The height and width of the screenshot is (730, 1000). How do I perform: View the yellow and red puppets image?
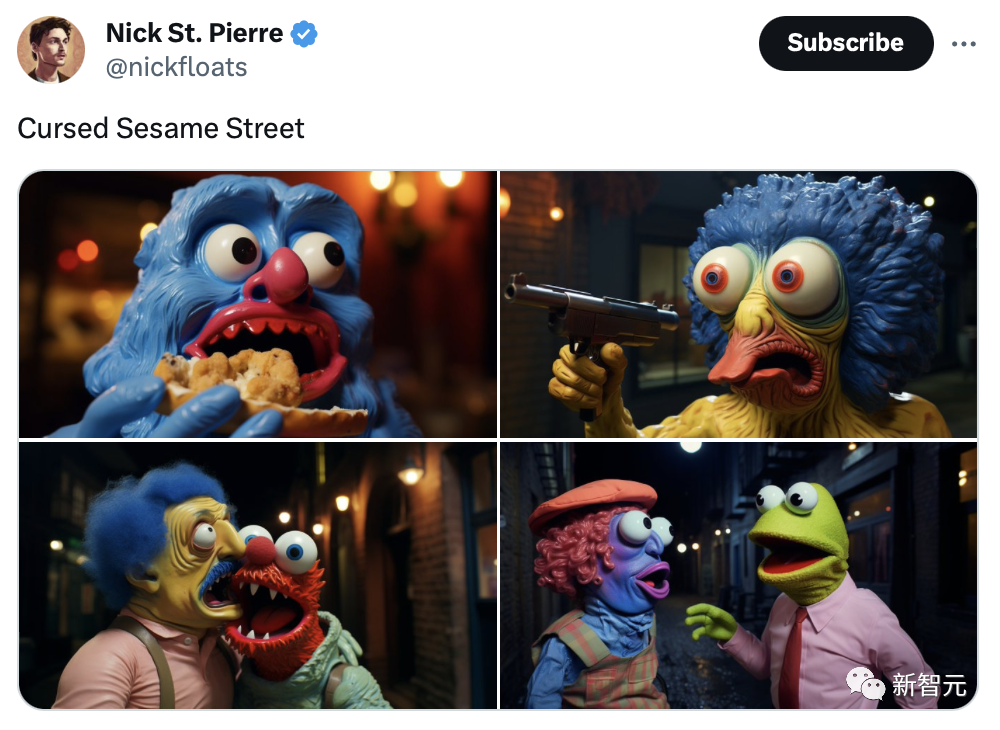[x=258, y=575]
